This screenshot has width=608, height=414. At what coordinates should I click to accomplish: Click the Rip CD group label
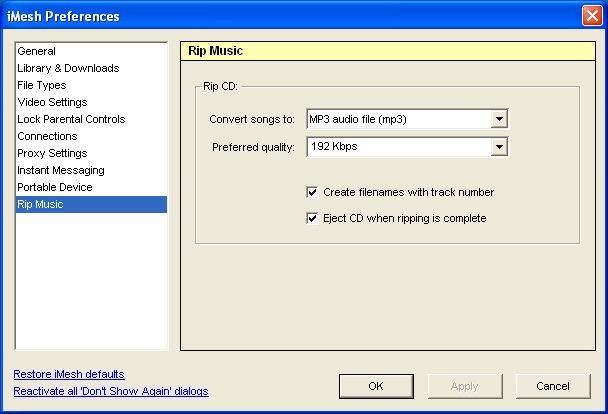click(x=220, y=86)
